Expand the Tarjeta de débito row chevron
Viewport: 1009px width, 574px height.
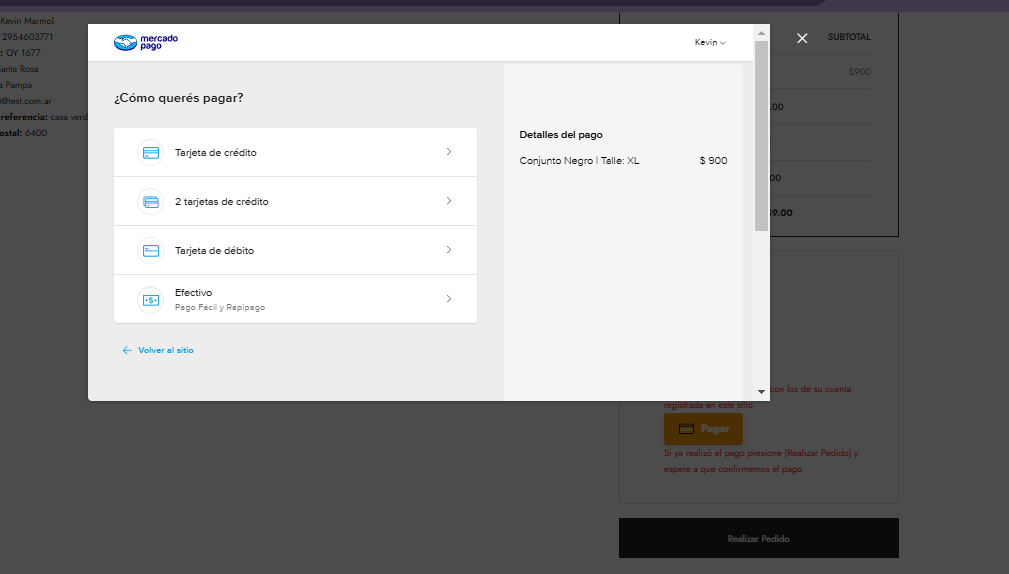[449, 250]
